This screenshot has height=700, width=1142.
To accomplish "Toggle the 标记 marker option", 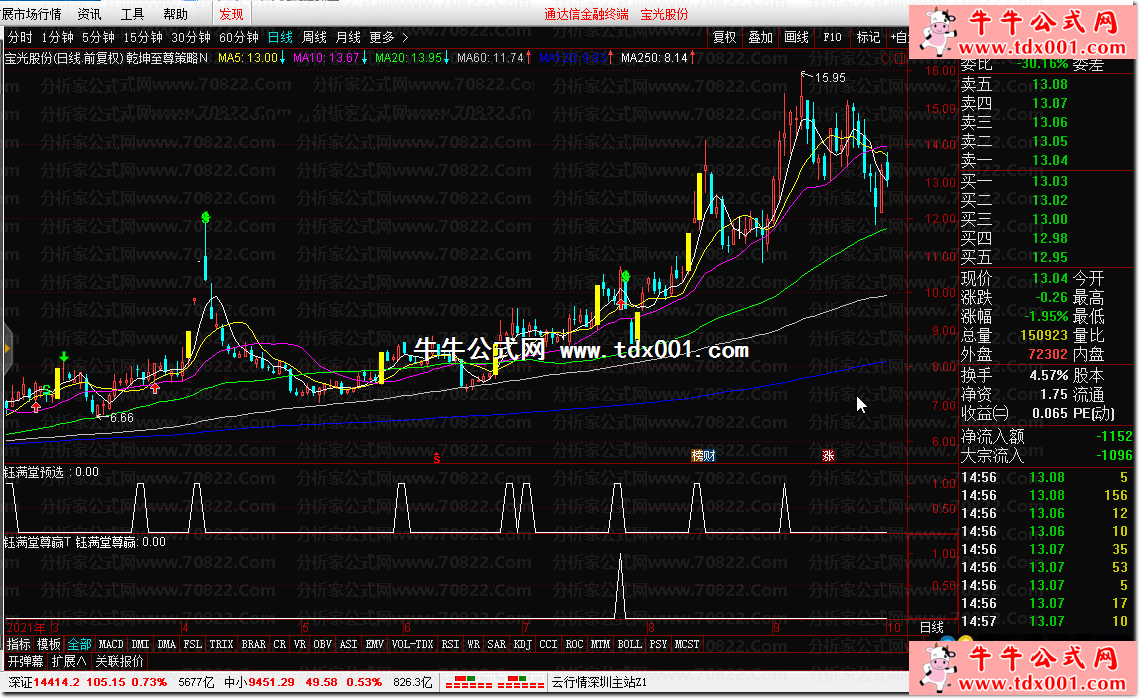I will (868, 37).
